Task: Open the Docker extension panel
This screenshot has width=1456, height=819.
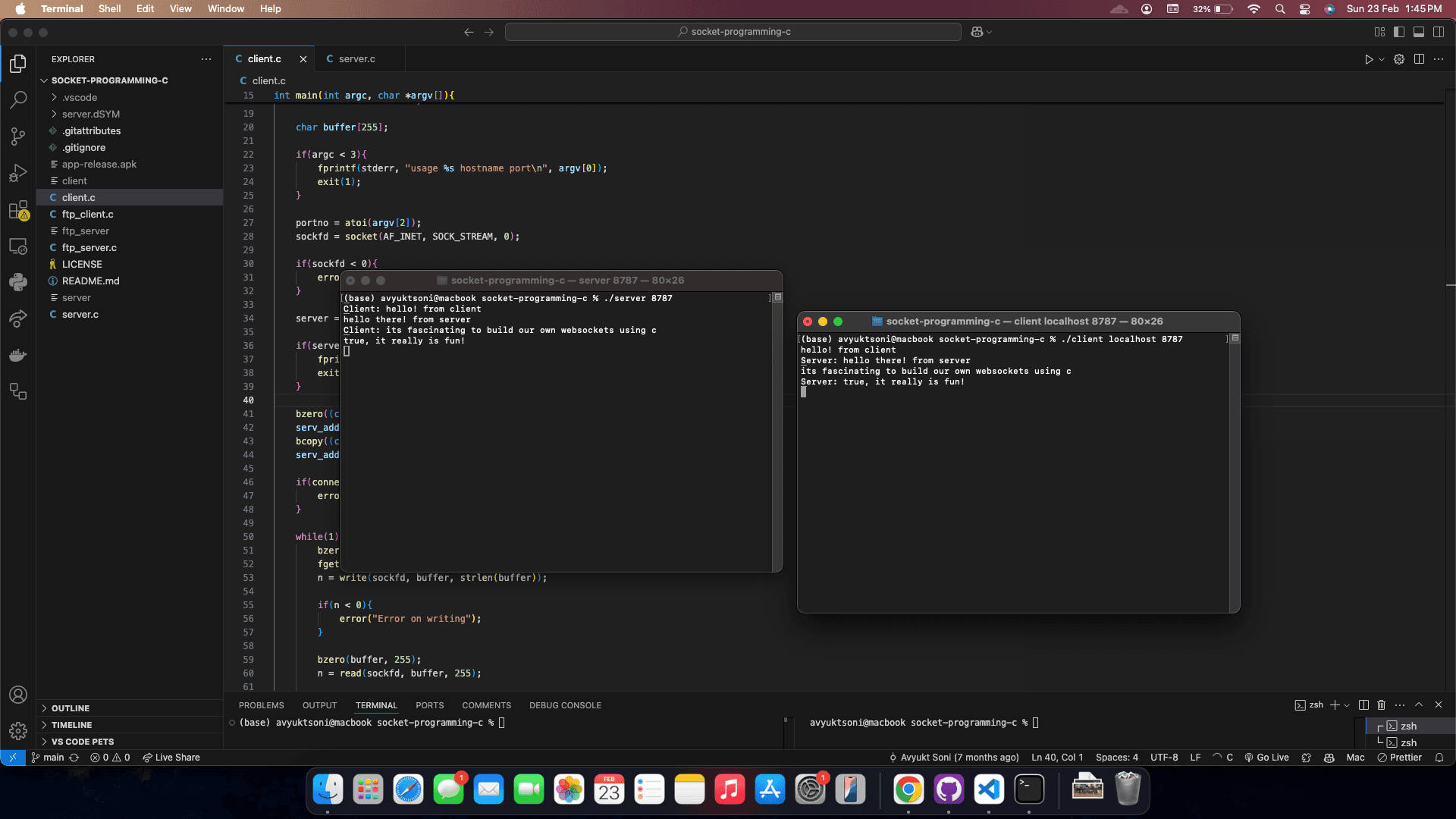Action: [18, 355]
